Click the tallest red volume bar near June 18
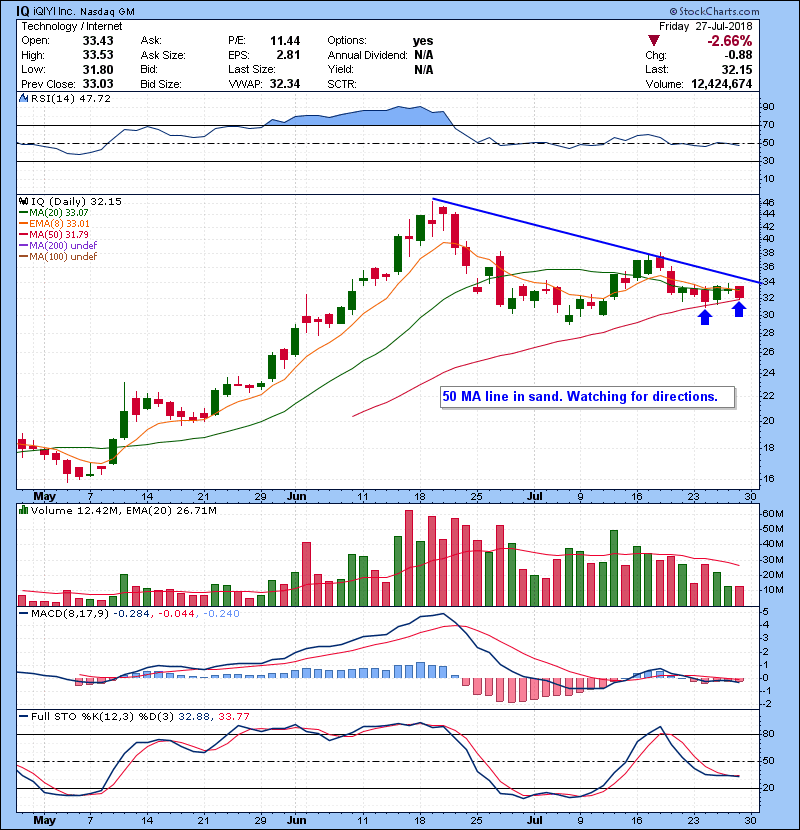The image size is (800, 830). [409, 558]
